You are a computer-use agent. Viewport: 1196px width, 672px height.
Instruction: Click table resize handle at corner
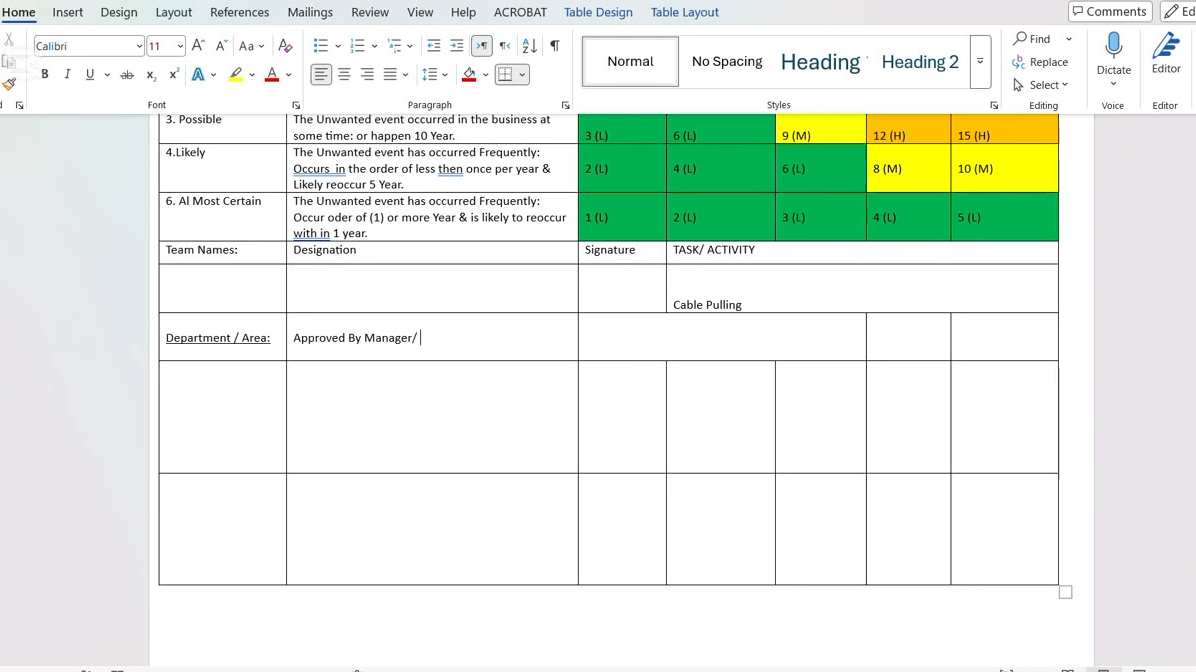[1066, 592]
